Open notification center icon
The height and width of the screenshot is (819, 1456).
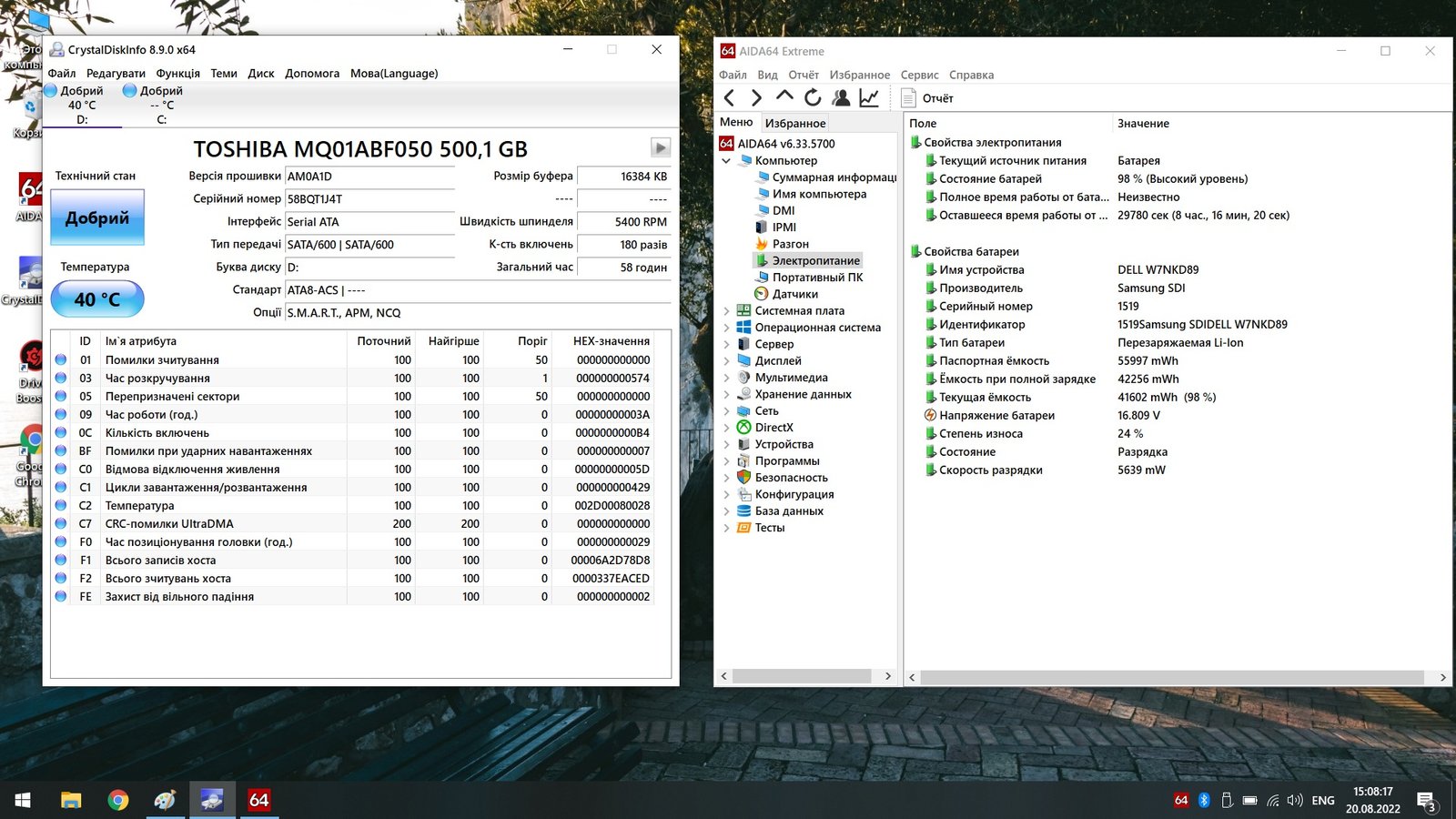pos(1427,801)
